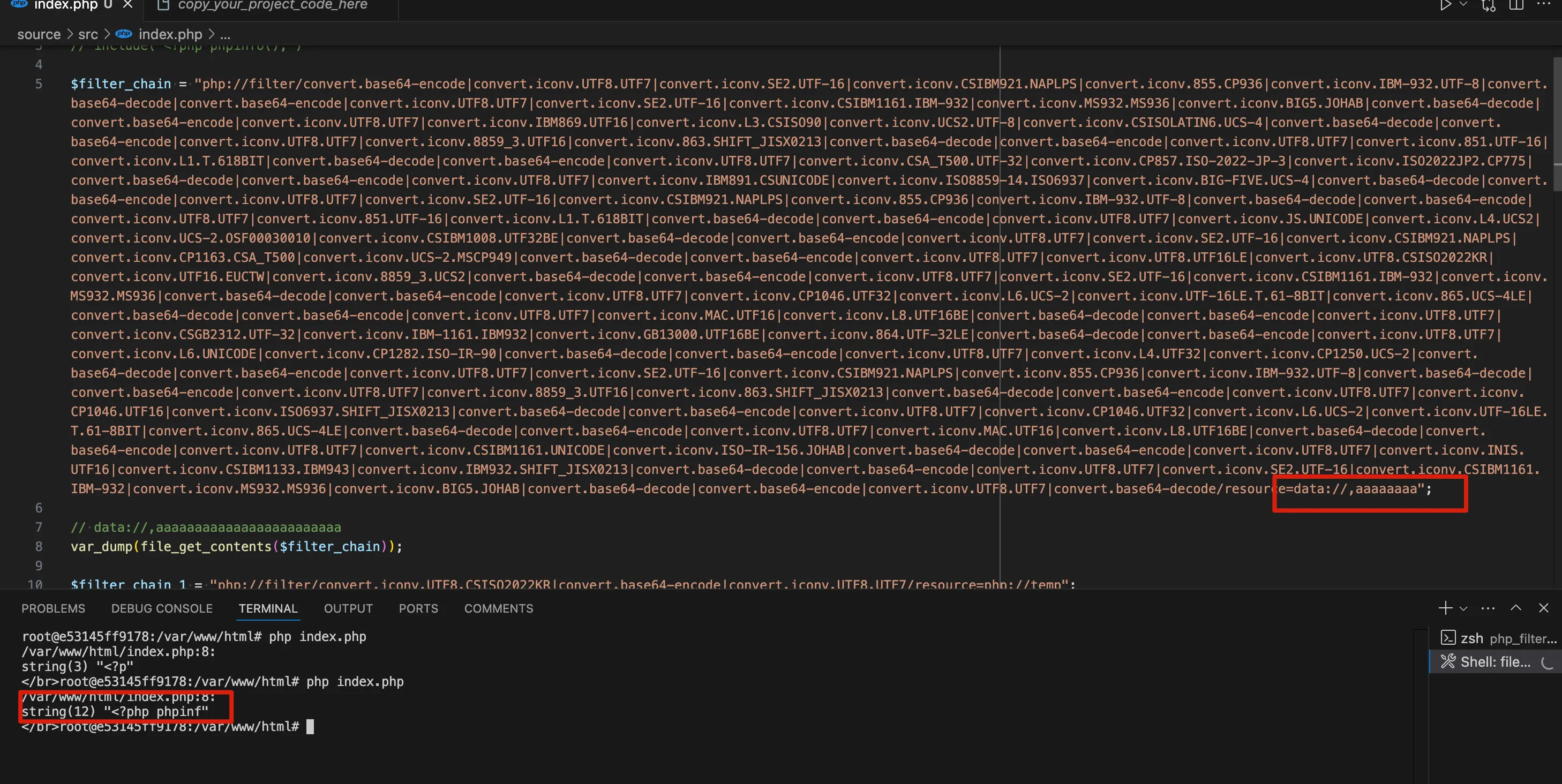Switch to copy_your_project_code_here tab

click(272, 5)
